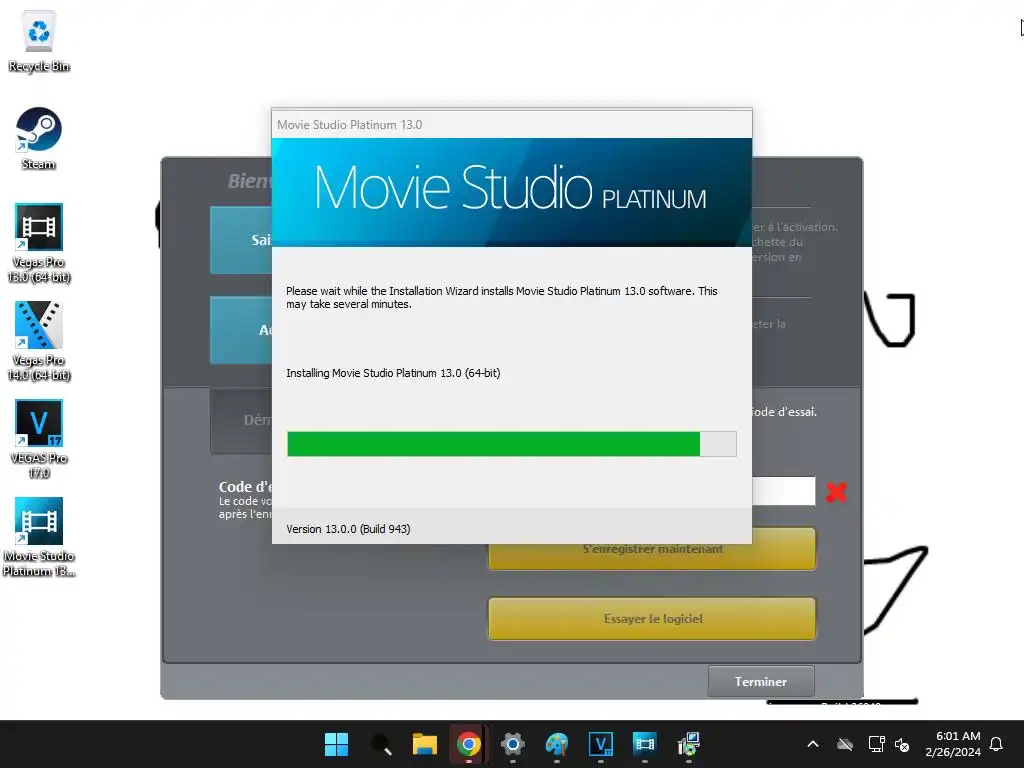Open Settings gear in the taskbar
This screenshot has width=1024, height=768.
tap(513, 744)
